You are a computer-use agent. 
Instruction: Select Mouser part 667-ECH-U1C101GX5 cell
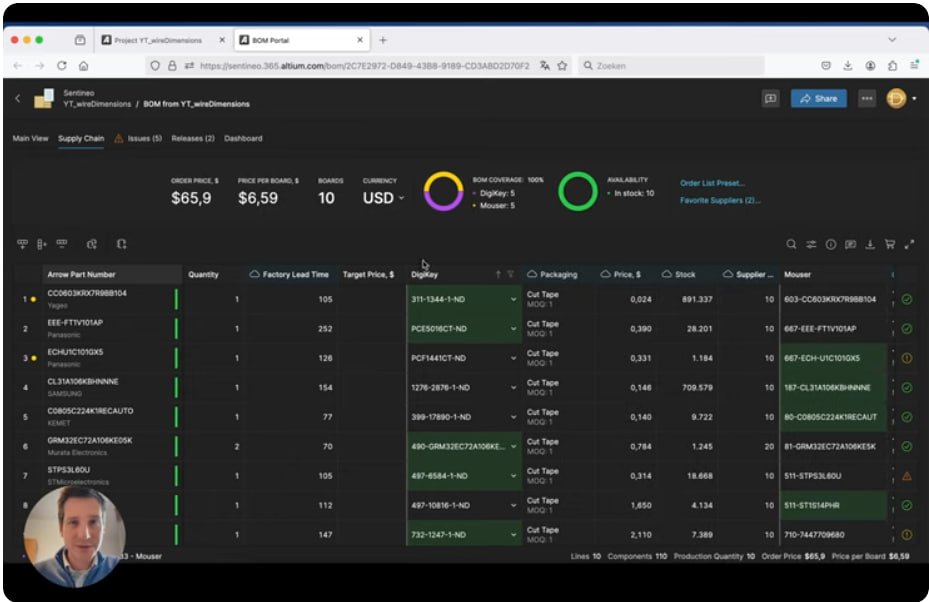pyautogui.click(x=833, y=358)
